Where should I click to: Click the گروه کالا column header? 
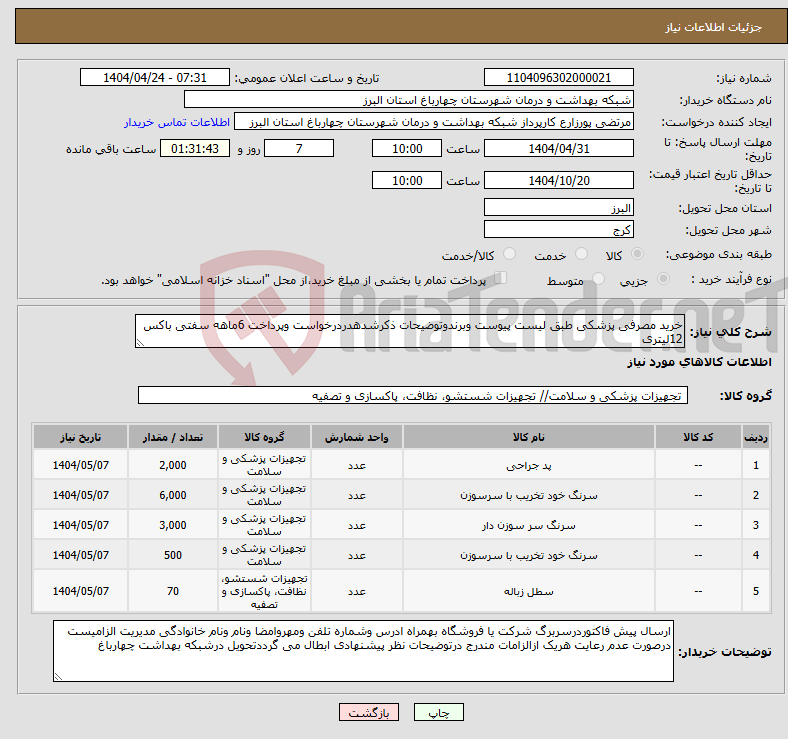(264, 437)
